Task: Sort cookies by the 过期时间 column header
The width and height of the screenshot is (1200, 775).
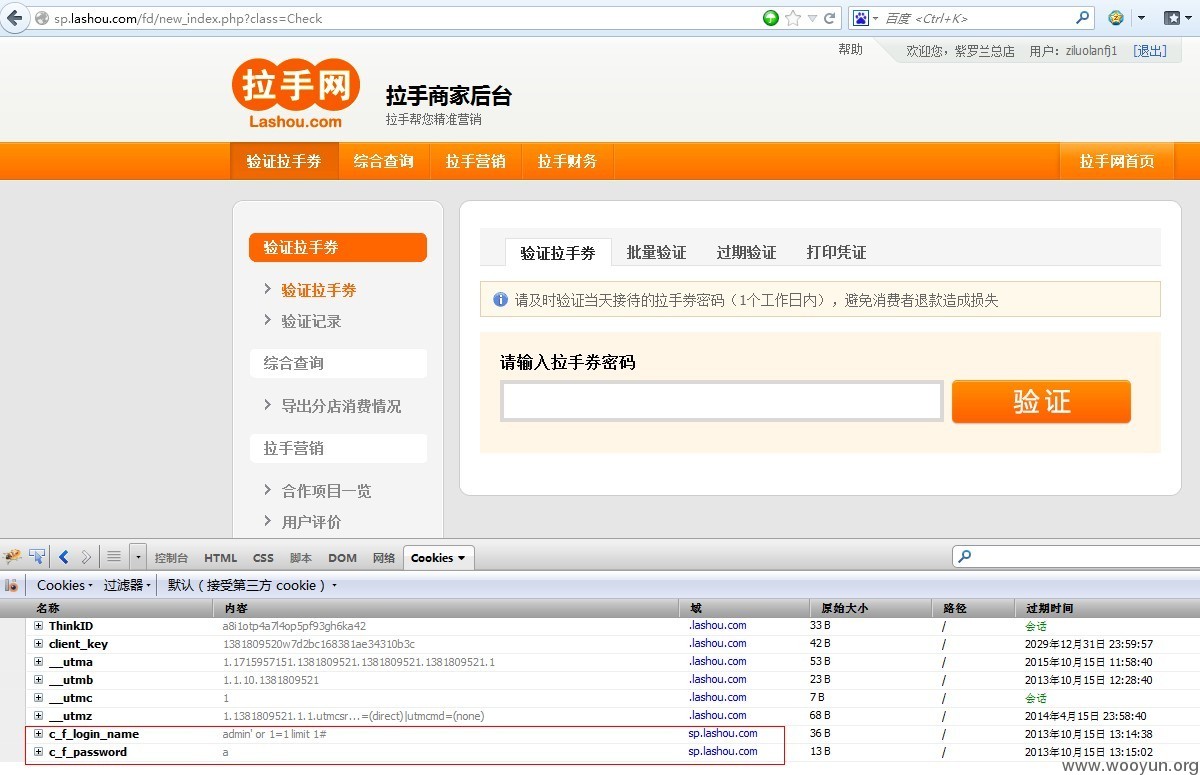Action: [x=1107, y=608]
